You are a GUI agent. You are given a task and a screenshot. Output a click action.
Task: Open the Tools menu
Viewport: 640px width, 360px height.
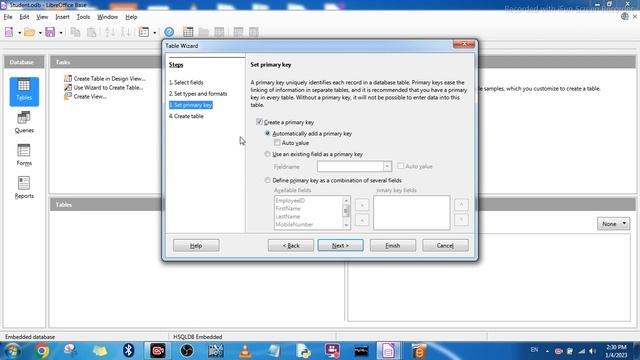83,17
